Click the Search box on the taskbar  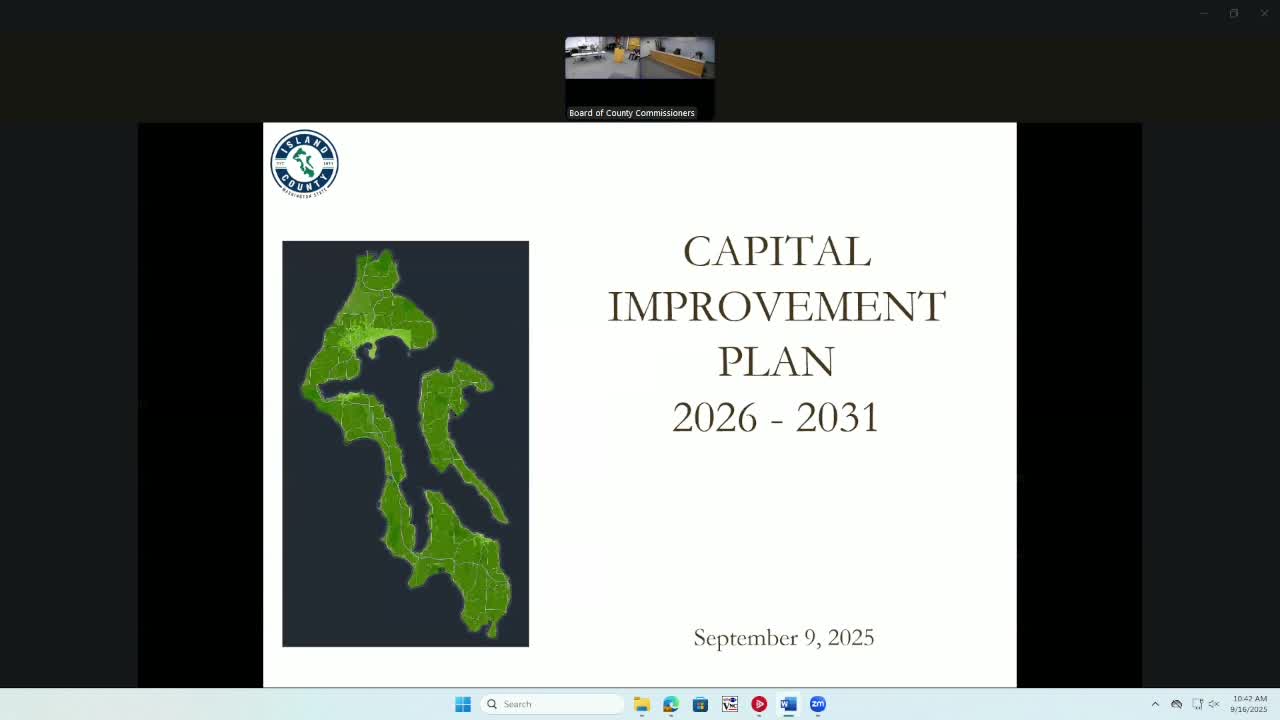coord(552,704)
